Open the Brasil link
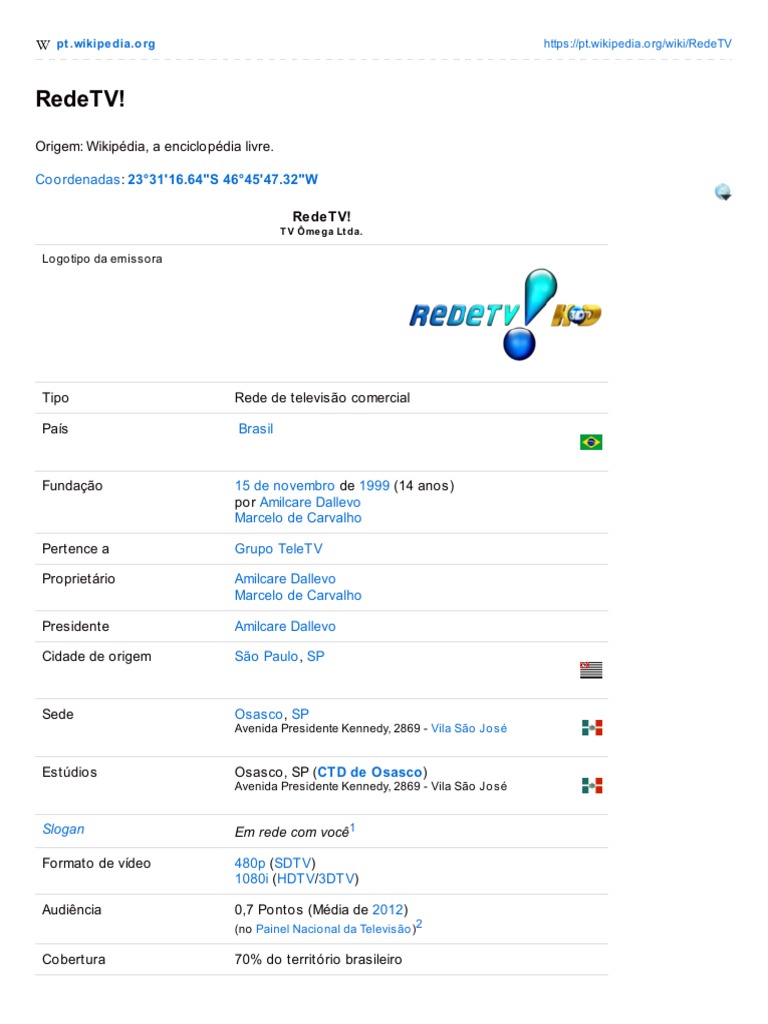The width and height of the screenshot is (768, 1024). pyautogui.click(x=255, y=429)
